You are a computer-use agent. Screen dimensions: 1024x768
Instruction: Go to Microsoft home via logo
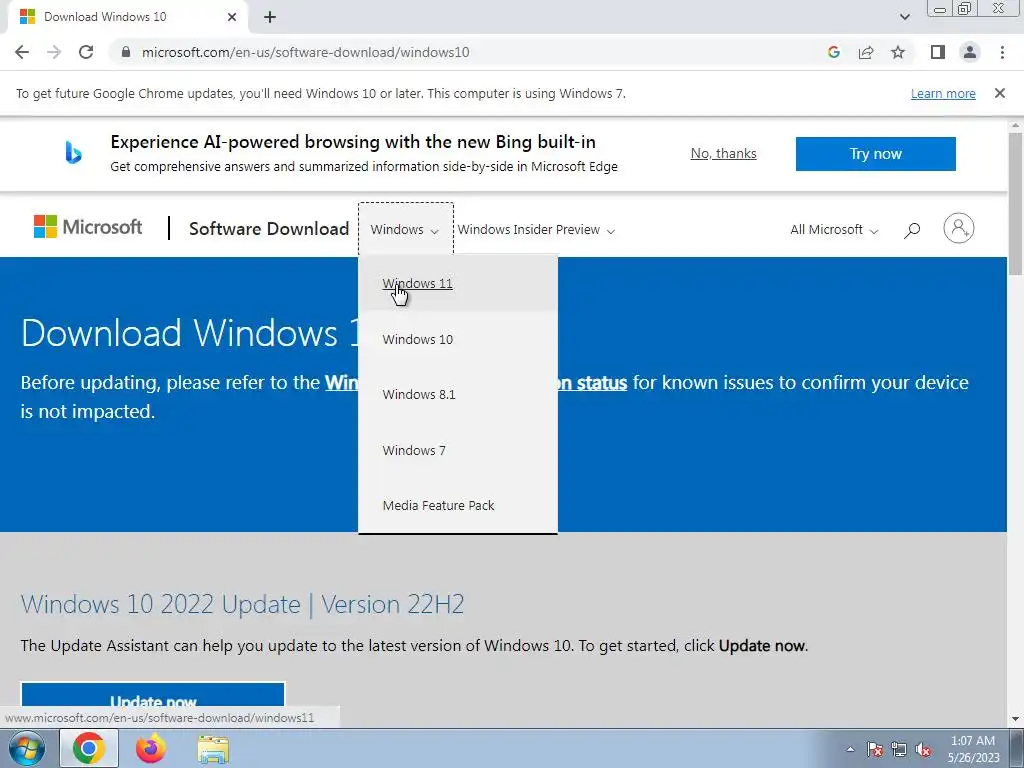pyautogui.click(x=88, y=227)
